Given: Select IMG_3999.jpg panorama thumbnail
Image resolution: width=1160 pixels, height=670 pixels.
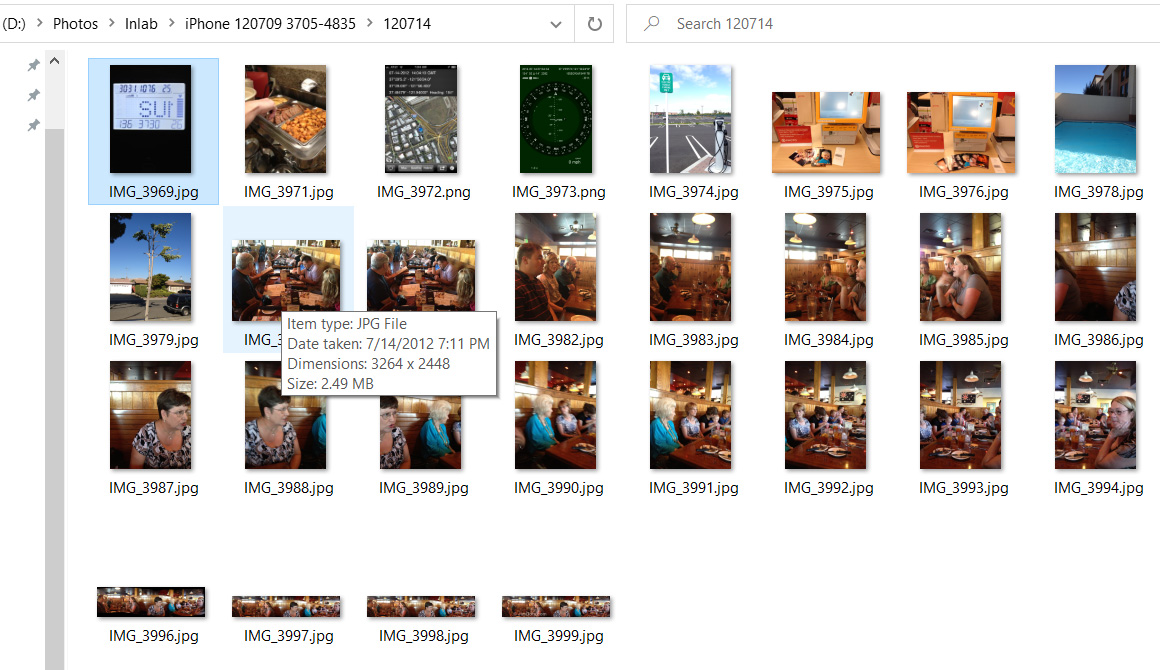Looking at the screenshot, I should point(556,606).
